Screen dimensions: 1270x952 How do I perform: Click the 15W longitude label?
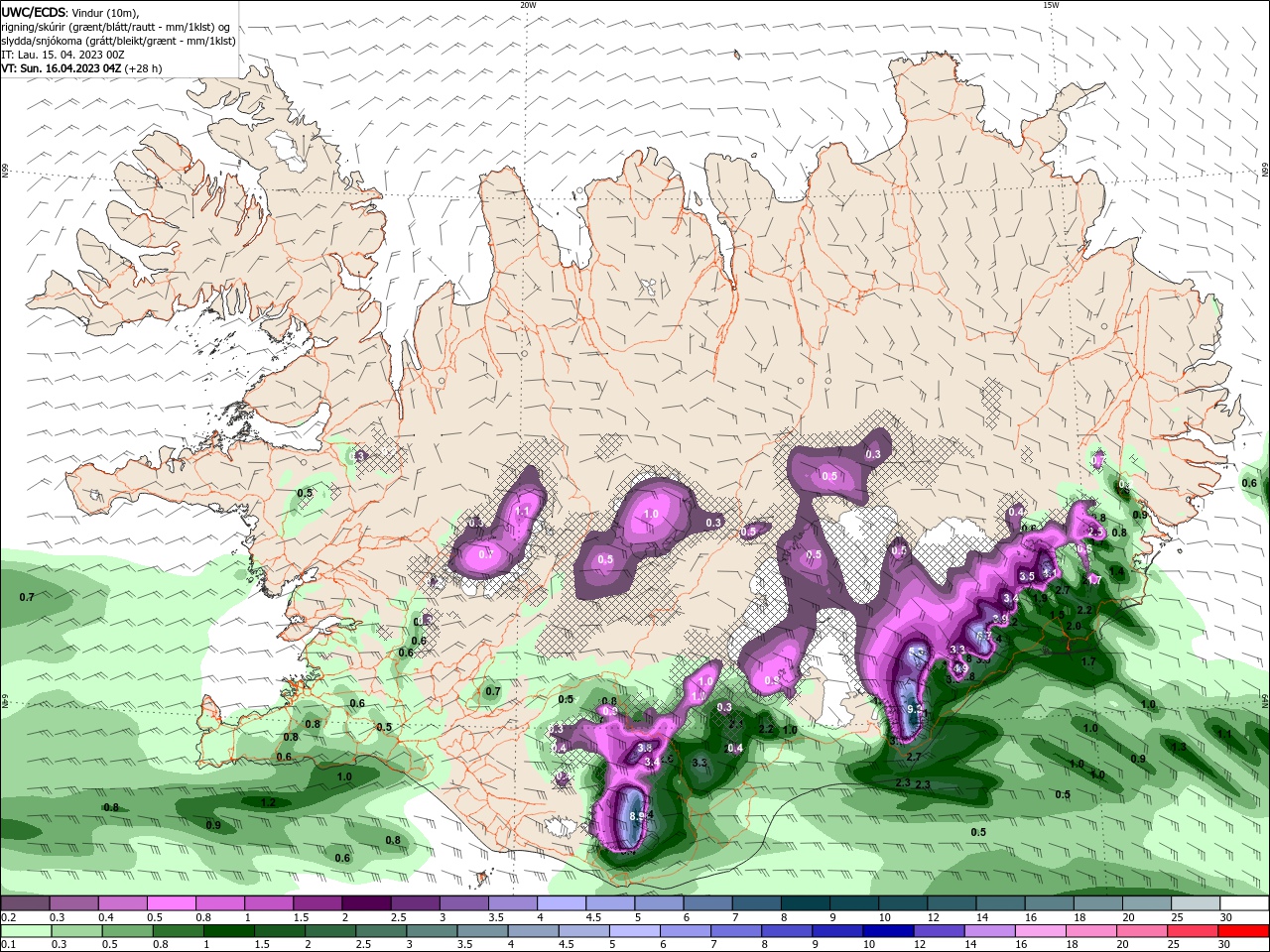coord(1051,5)
